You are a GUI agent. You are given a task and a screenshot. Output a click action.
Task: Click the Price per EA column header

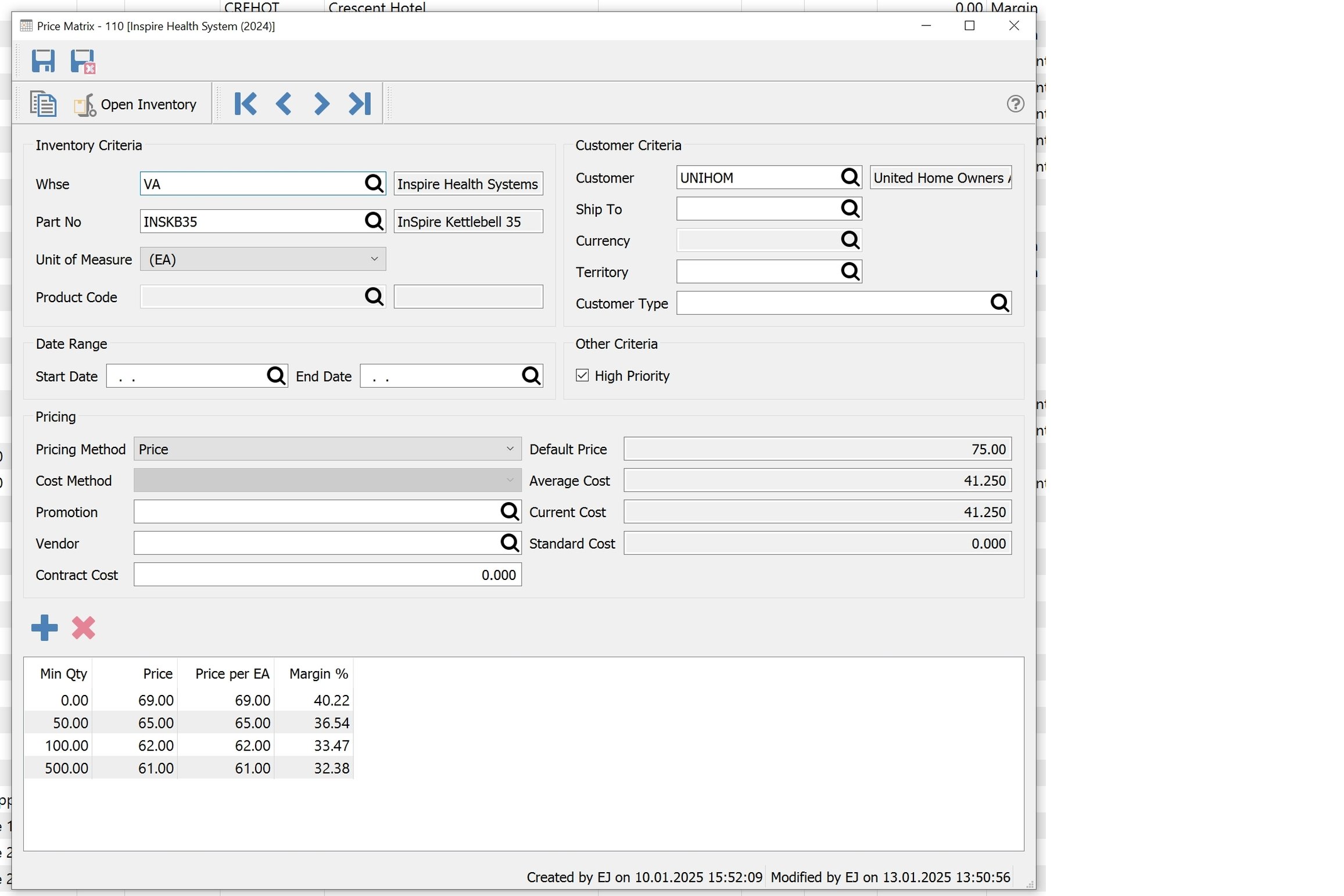[x=226, y=673]
